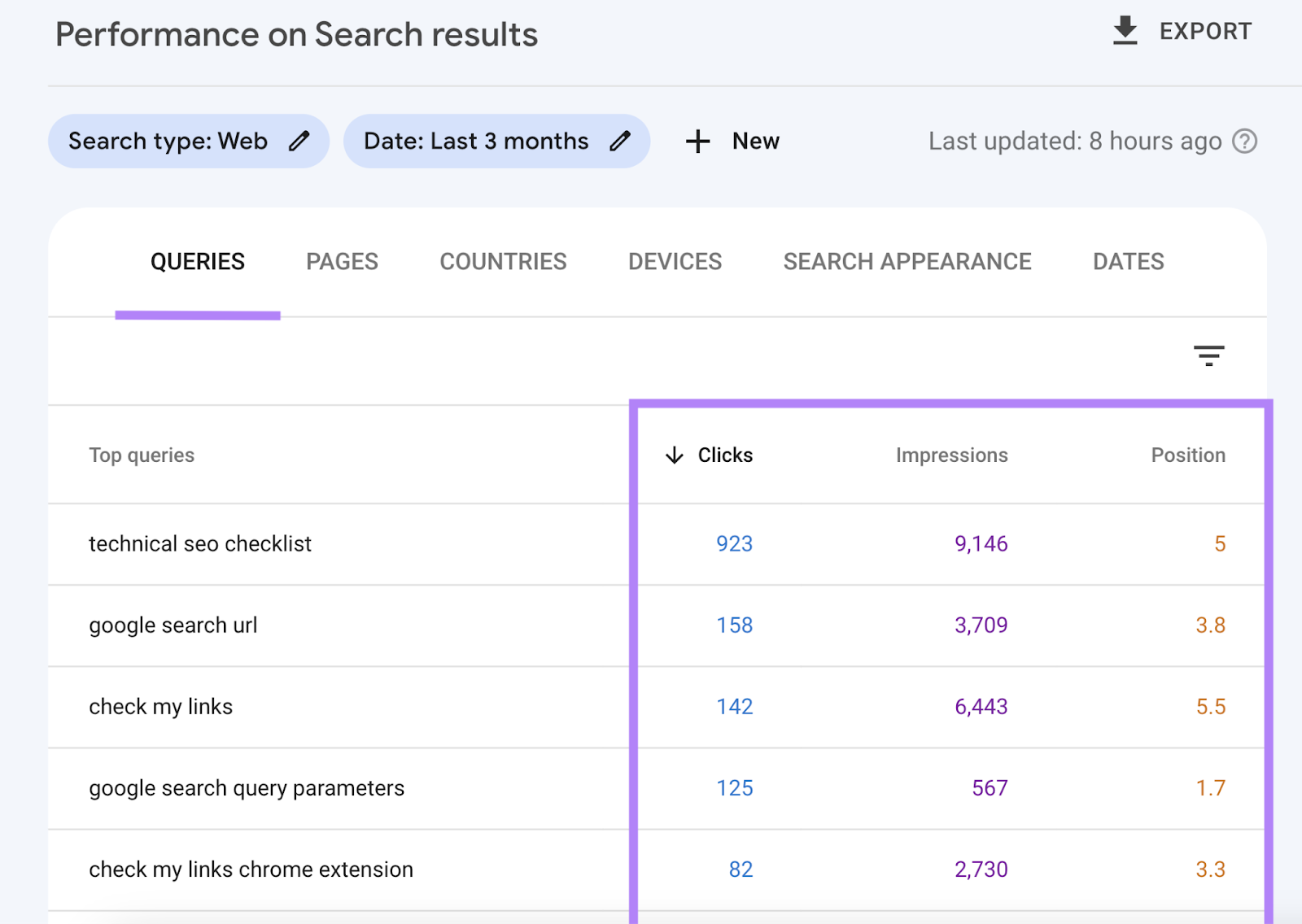Click the EXPORT button
The image size is (1302, 924).
coord(1180,31)
